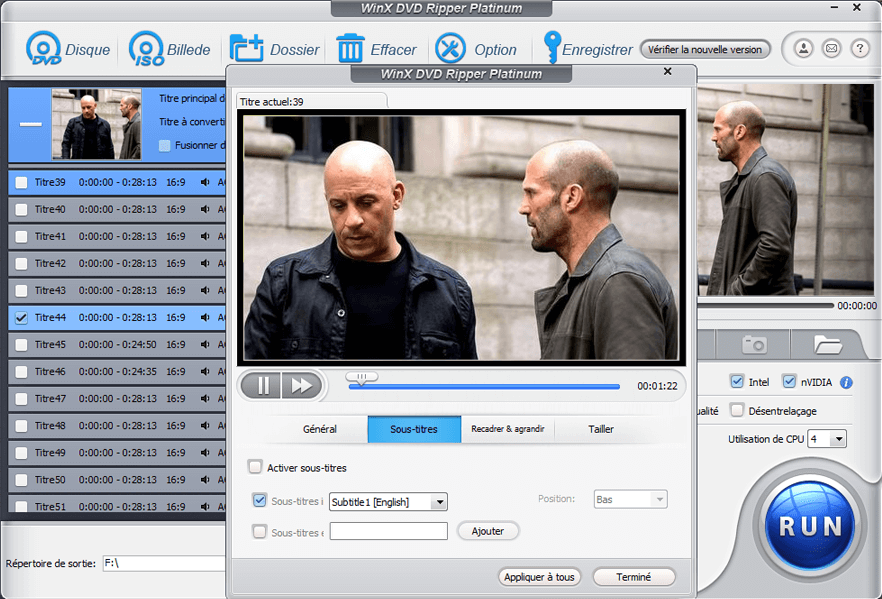Viewport: 882px width, 599px height.
Task: Click the main window preview progress bar
Action: coord(765,305)
